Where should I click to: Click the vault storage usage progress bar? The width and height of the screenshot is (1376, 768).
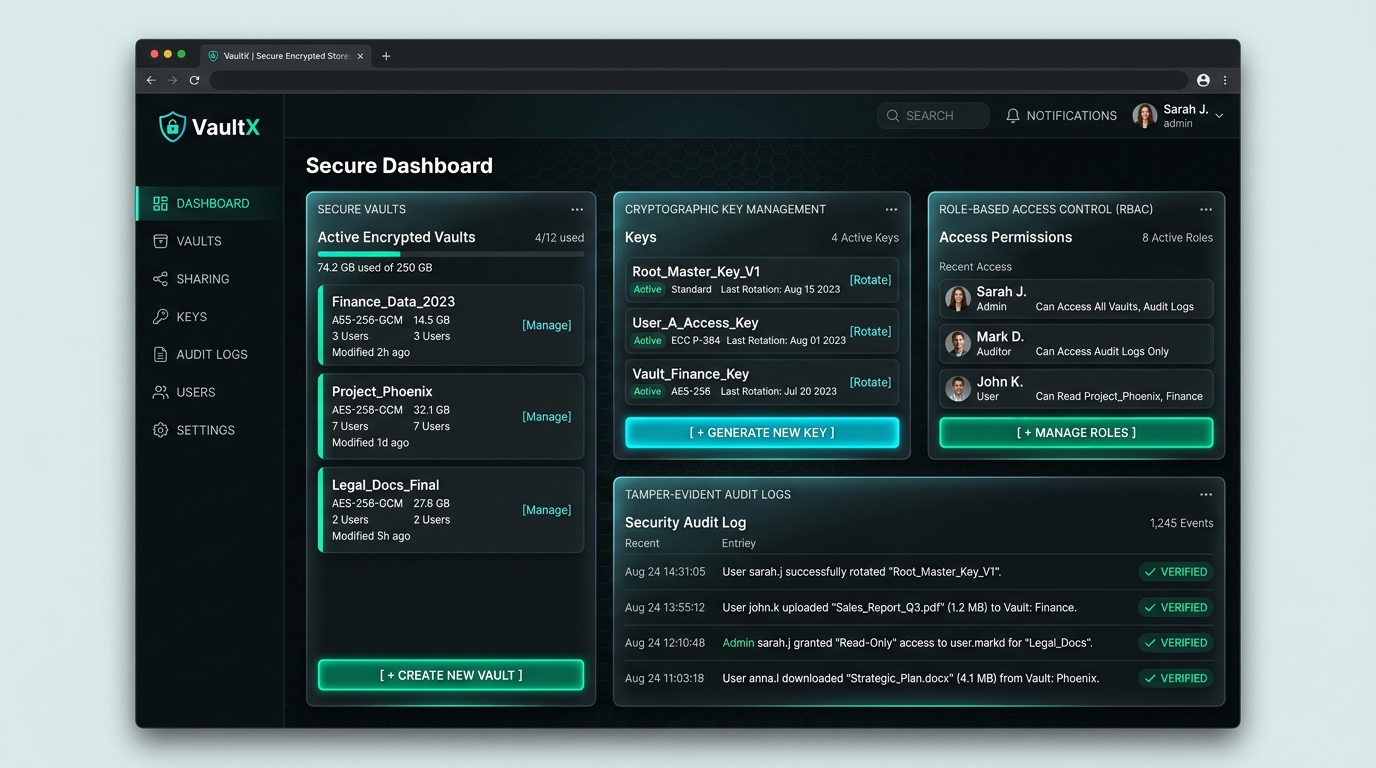click(451, 254)
